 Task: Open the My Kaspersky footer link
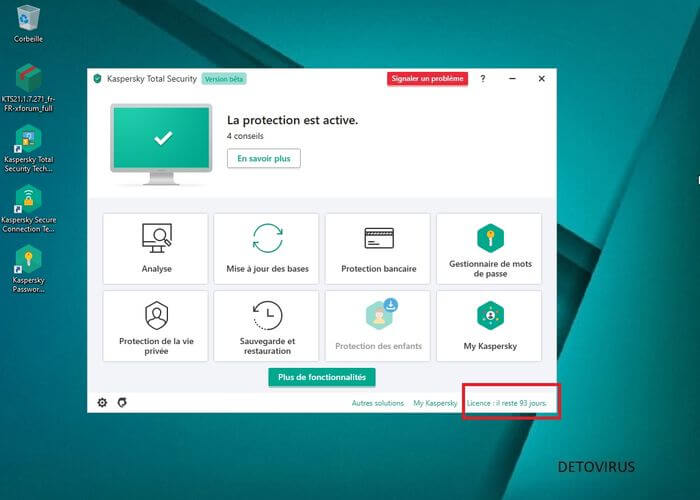tap(435, 403)
